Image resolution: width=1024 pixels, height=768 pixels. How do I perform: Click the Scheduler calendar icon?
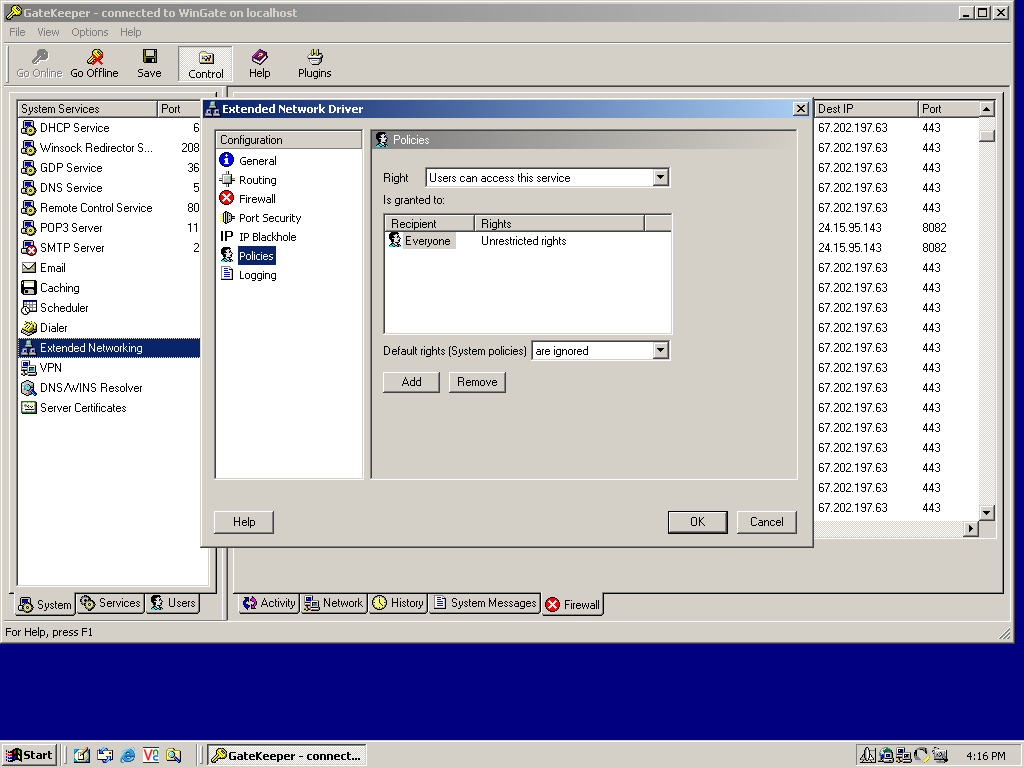(x=28, y=308)
